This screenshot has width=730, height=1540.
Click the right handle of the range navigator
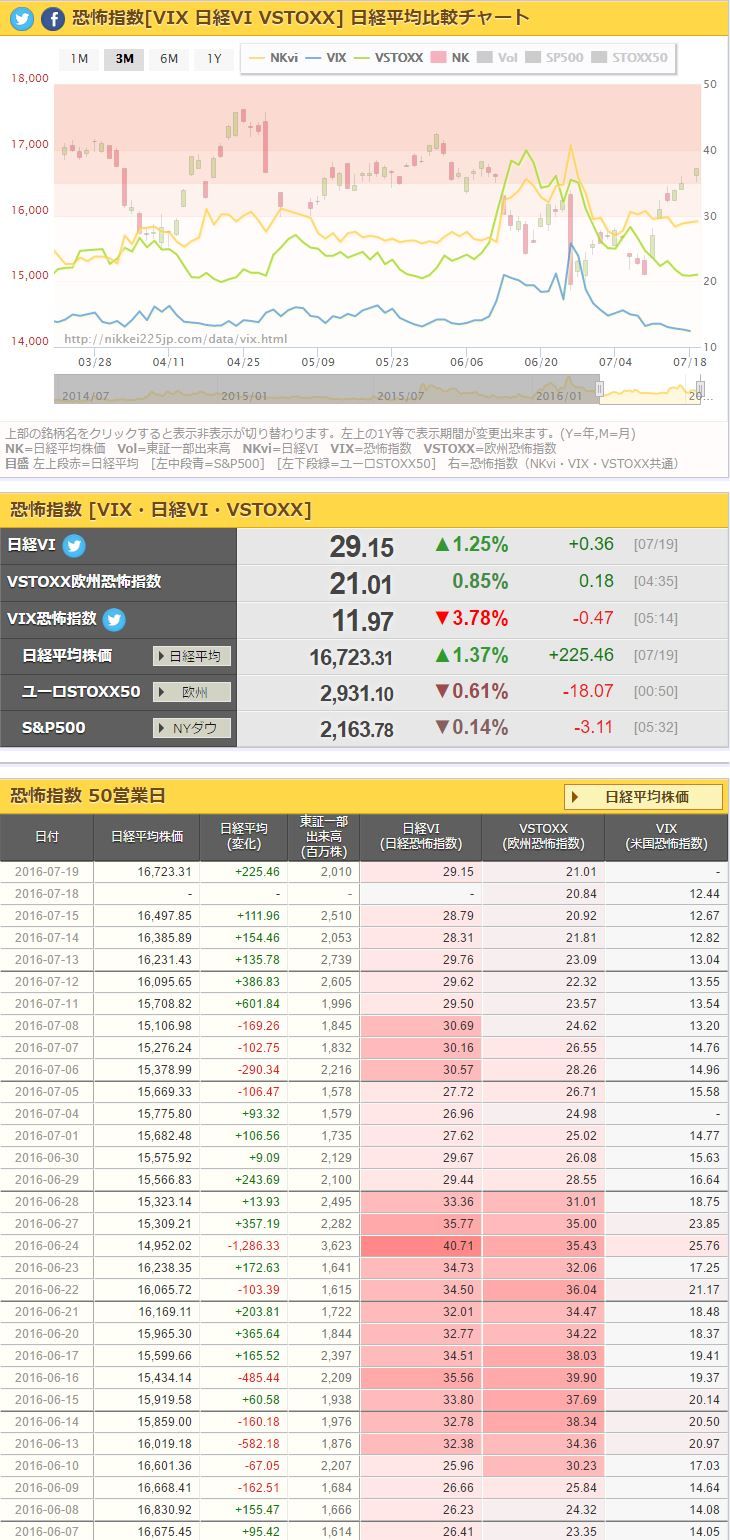tap(700, 389)
